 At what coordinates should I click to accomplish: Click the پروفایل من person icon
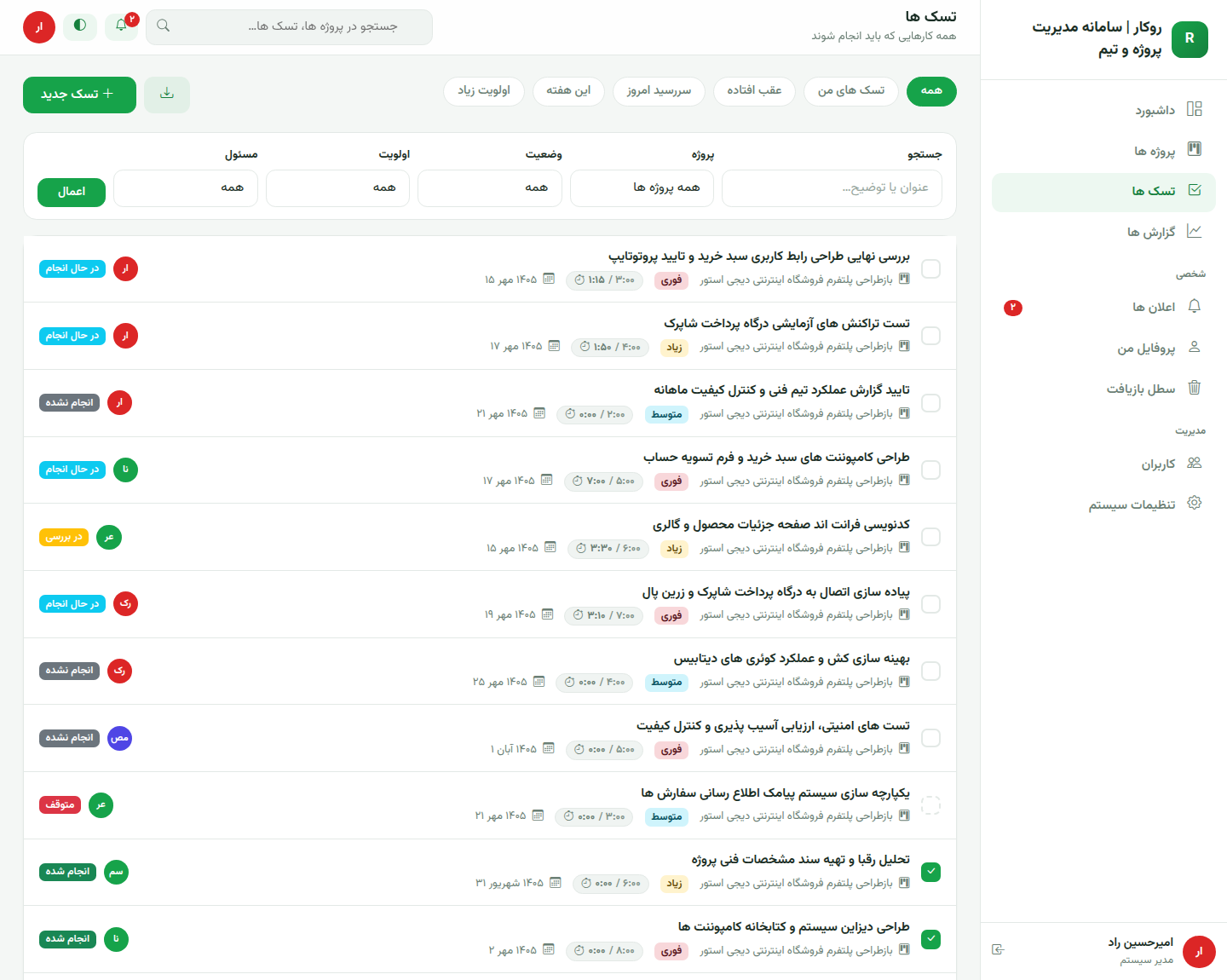1195,347
